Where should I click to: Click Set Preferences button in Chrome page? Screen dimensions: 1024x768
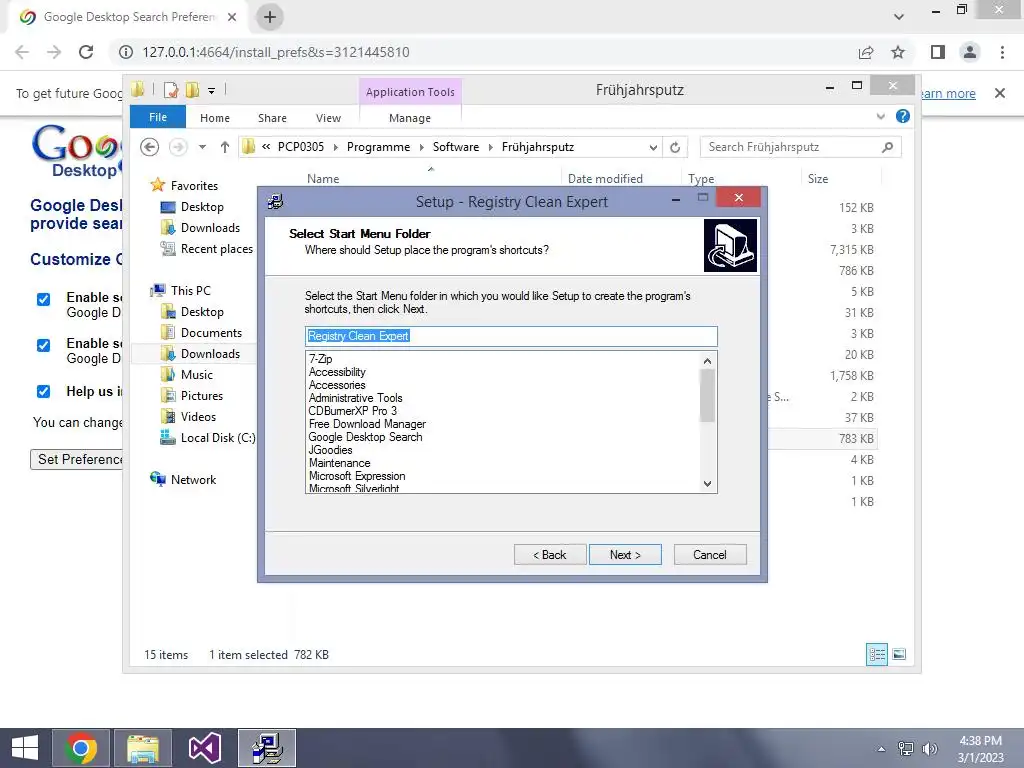(77, 459)
